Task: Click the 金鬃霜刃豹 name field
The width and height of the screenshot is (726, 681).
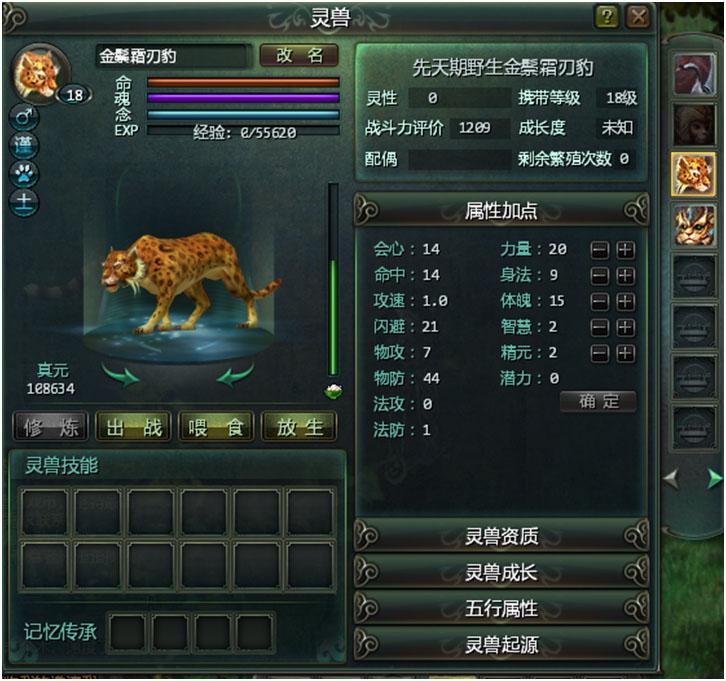Action: (x=173, y=56)
